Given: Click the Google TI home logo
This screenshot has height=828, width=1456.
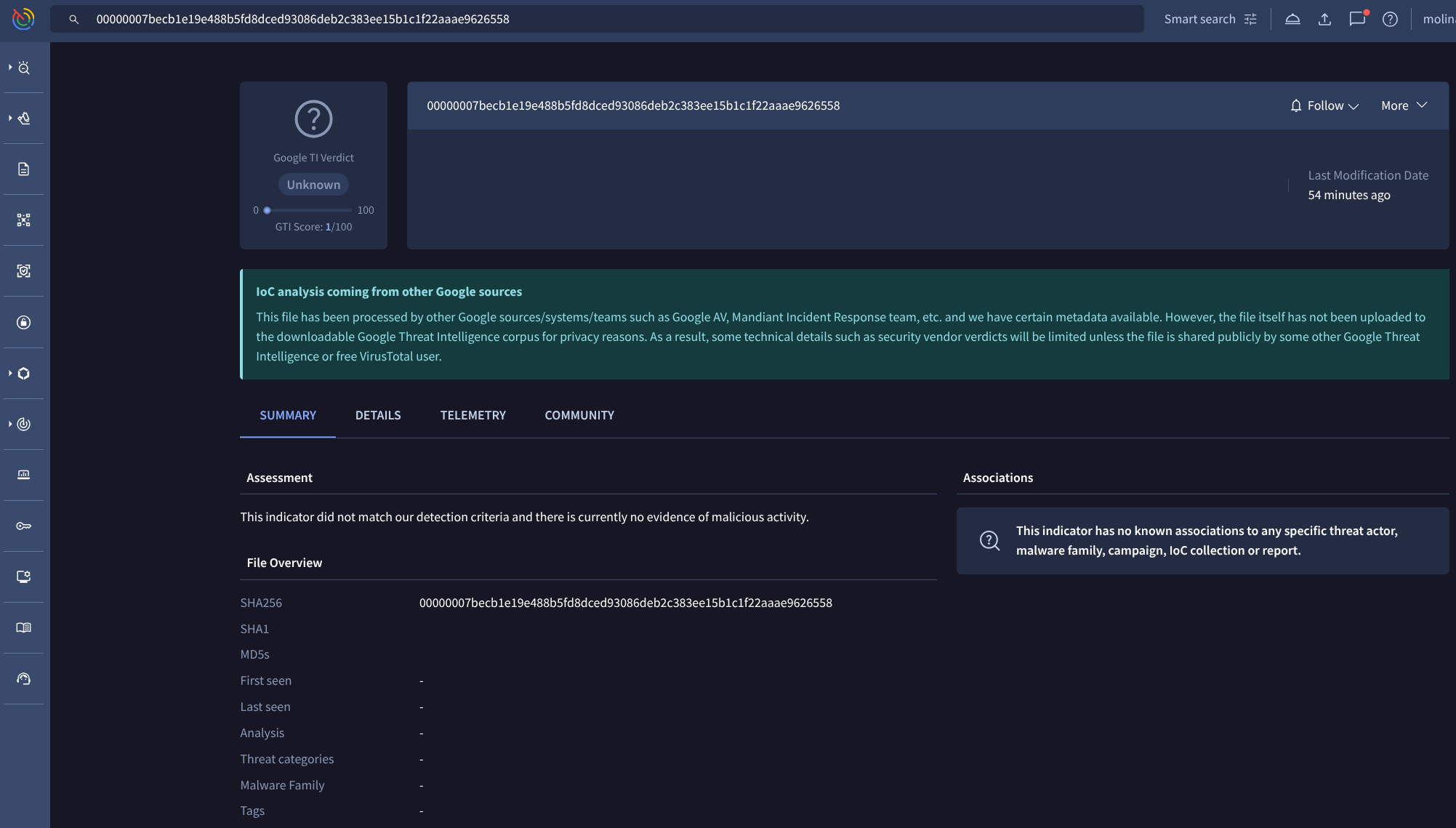Looking at the screenshot, I should coord(23,19).
